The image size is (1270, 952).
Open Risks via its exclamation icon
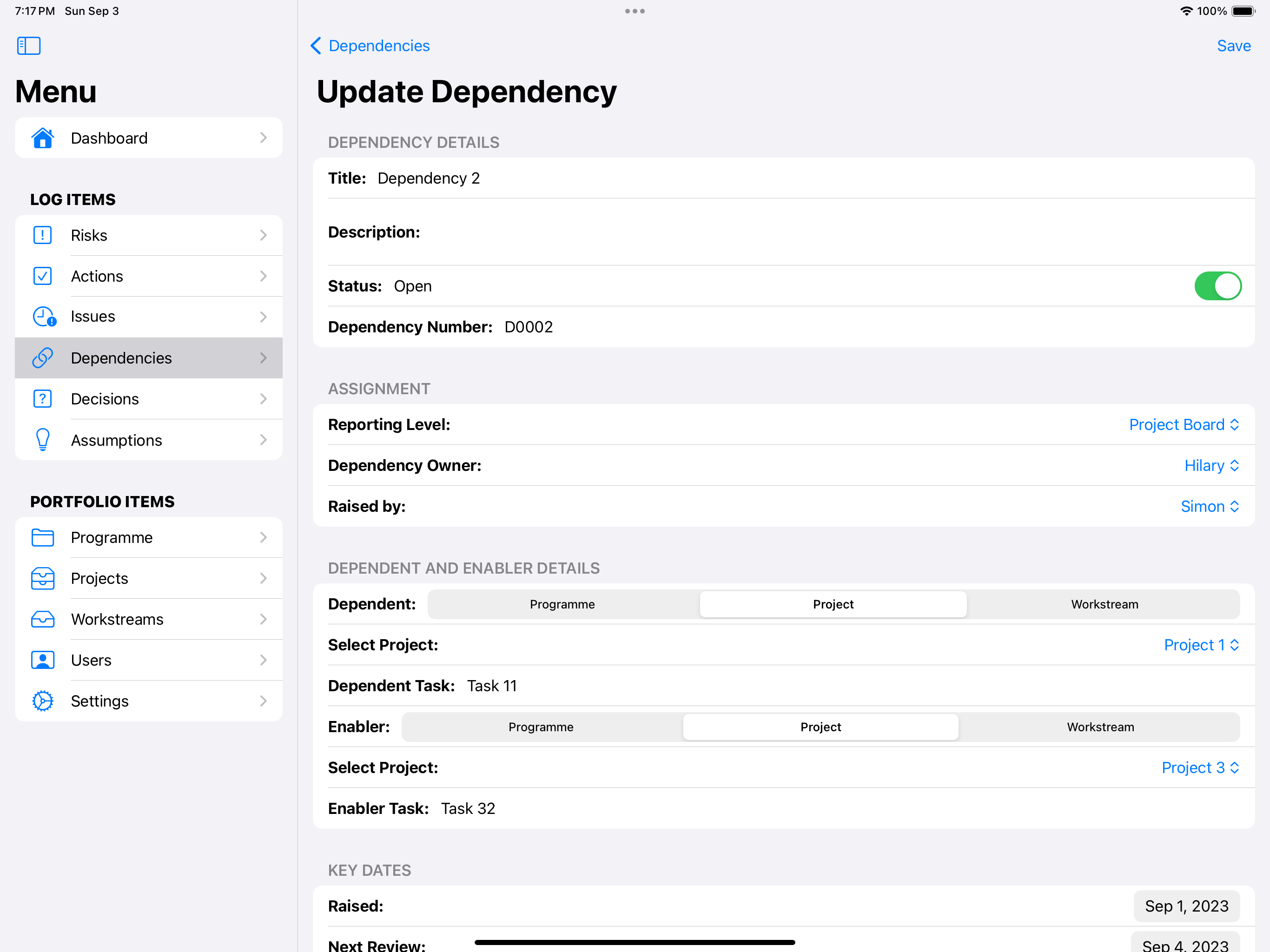pyautogui.click(x=42, y=235)
